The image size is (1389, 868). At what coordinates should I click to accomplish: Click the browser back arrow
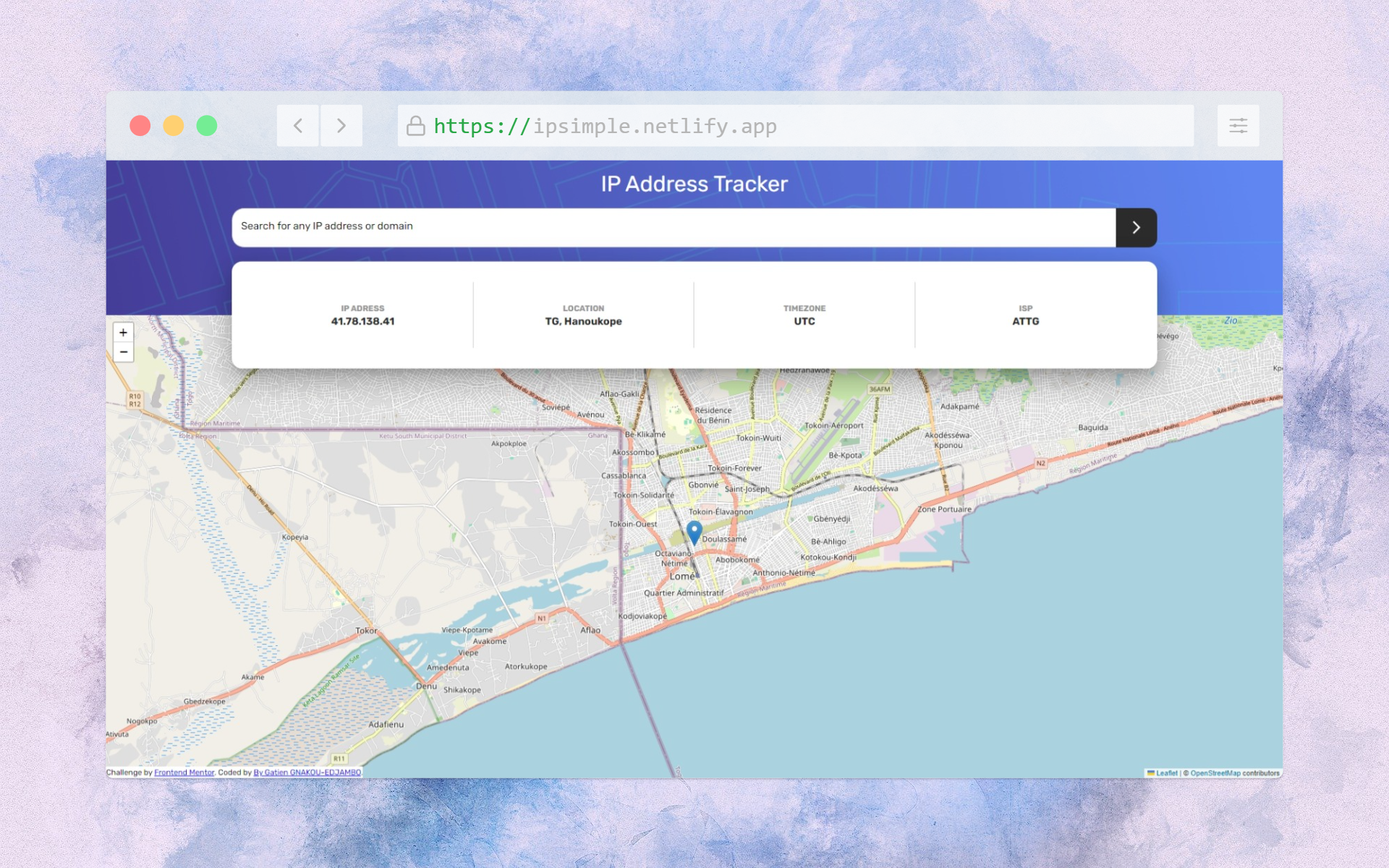point(297,125)
